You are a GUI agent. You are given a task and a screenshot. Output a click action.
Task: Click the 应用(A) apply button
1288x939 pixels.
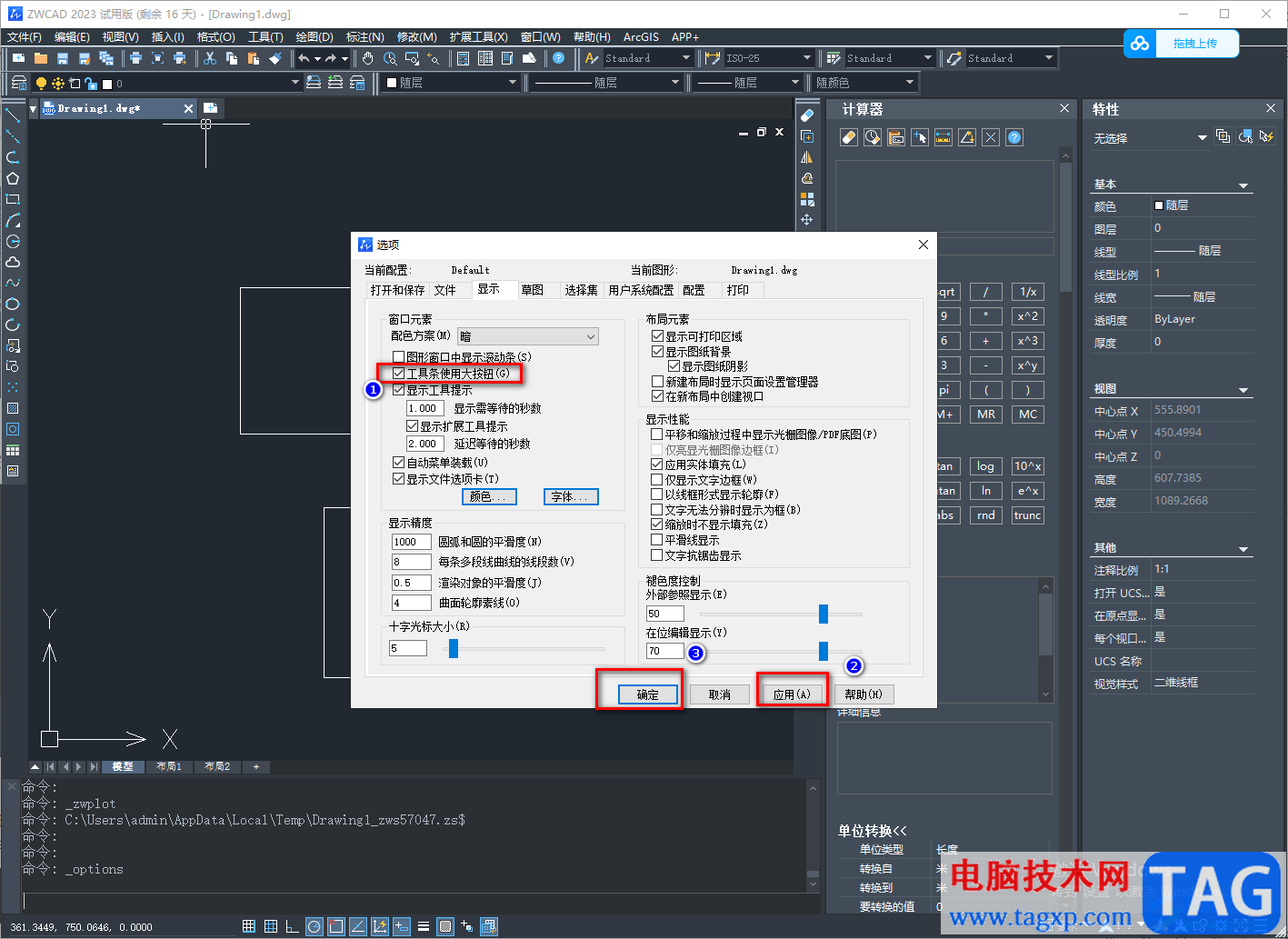pyautogui.click(x=792, y=694)
